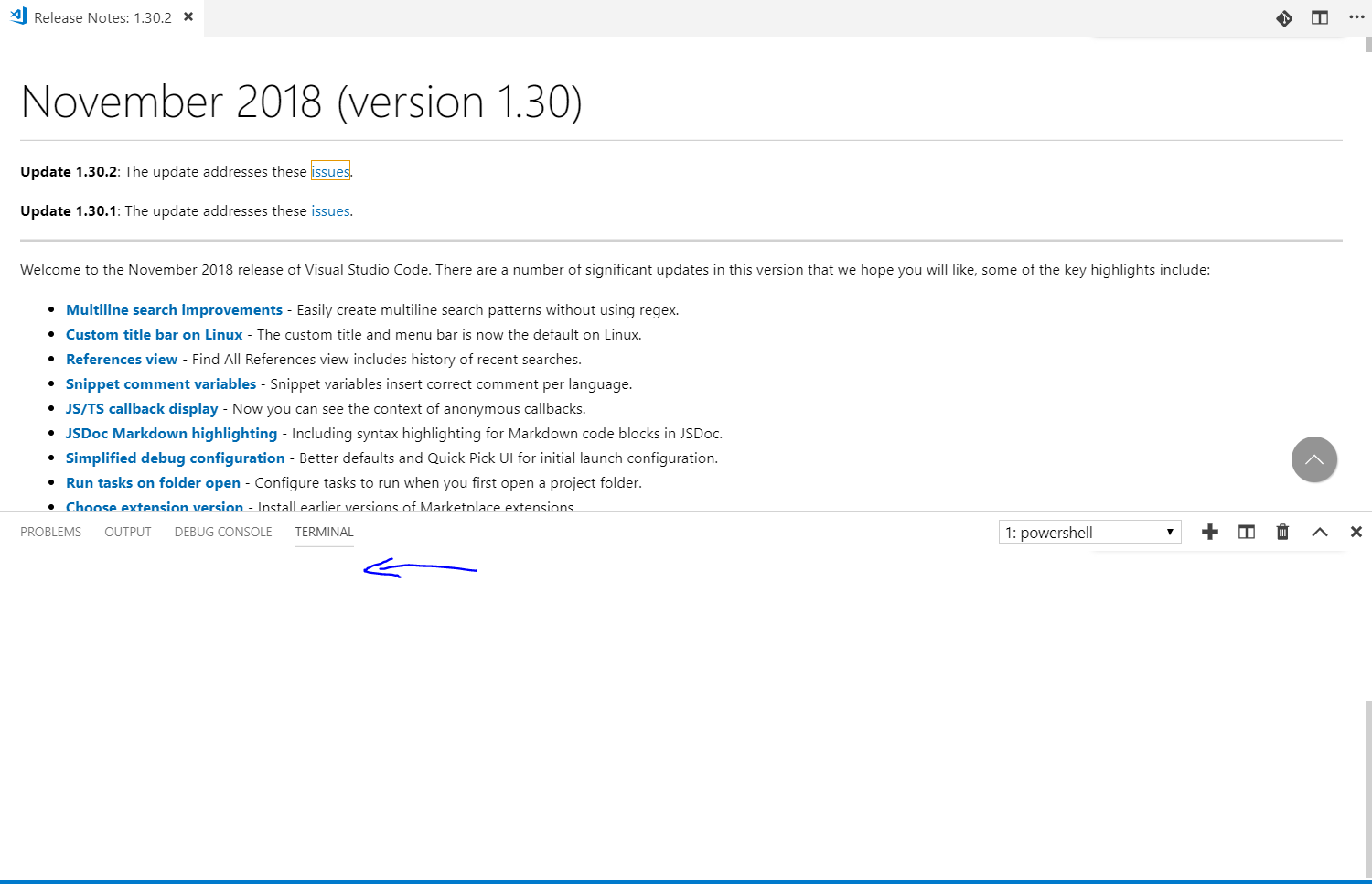Click the VS Code logo on the editor tab
This screenshot has width=1372, height=884.
17,16
